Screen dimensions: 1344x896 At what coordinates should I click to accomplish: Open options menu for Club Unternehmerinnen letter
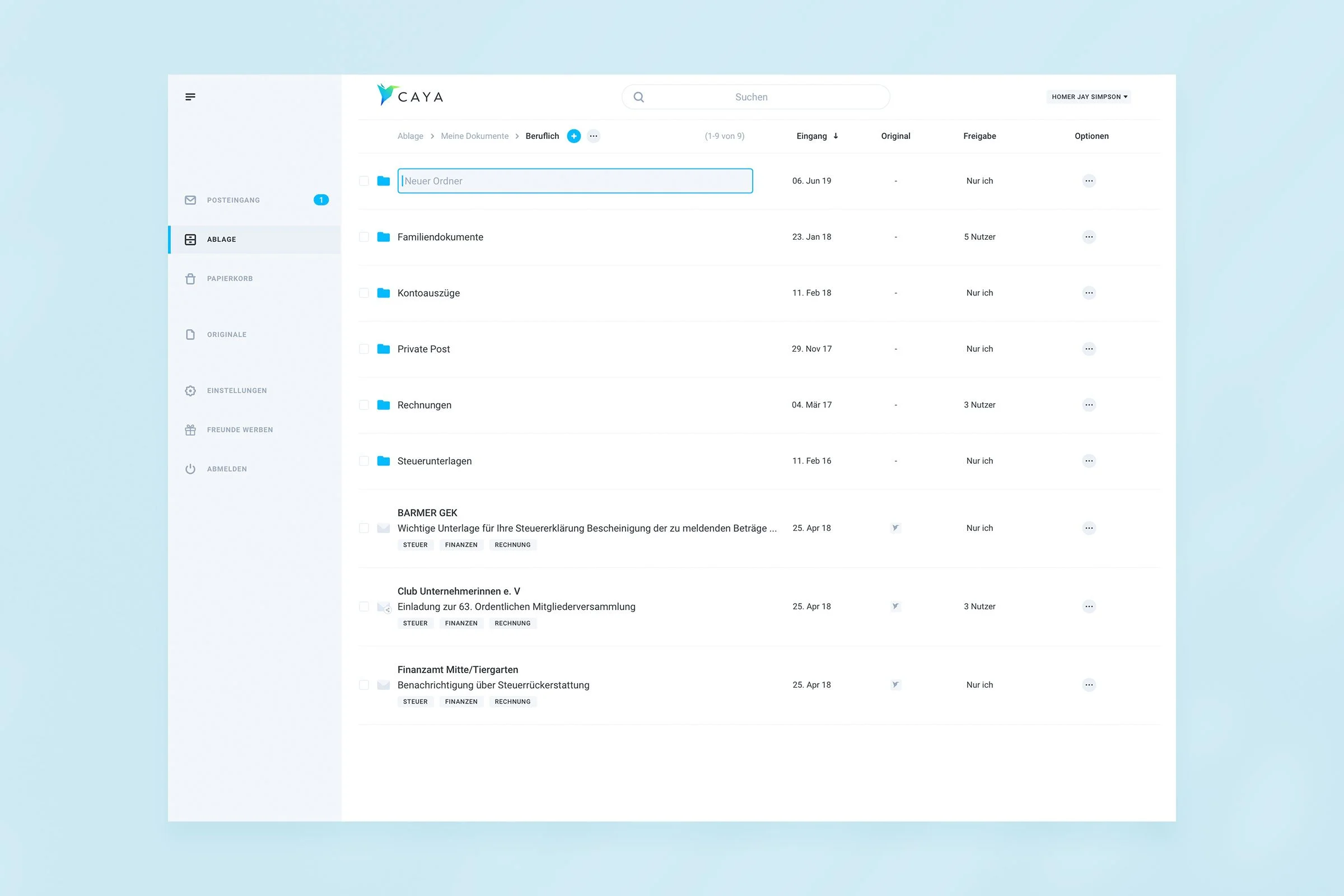pos(1089,606)
